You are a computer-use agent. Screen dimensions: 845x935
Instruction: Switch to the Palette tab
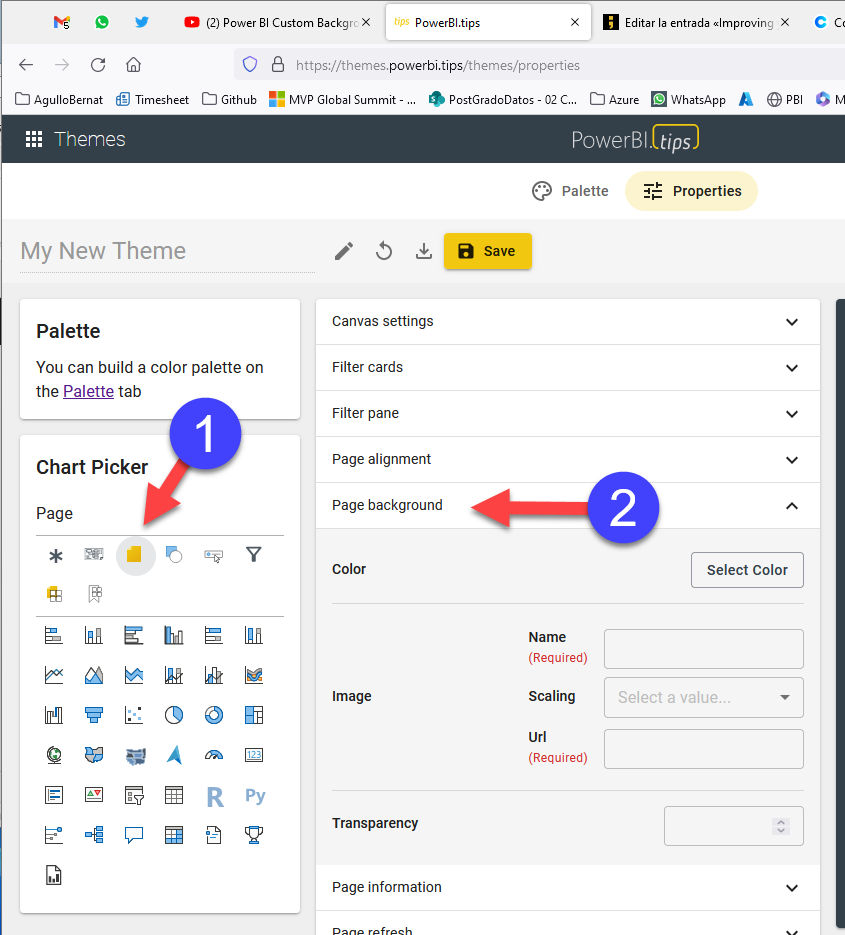[x=571, y=191]
